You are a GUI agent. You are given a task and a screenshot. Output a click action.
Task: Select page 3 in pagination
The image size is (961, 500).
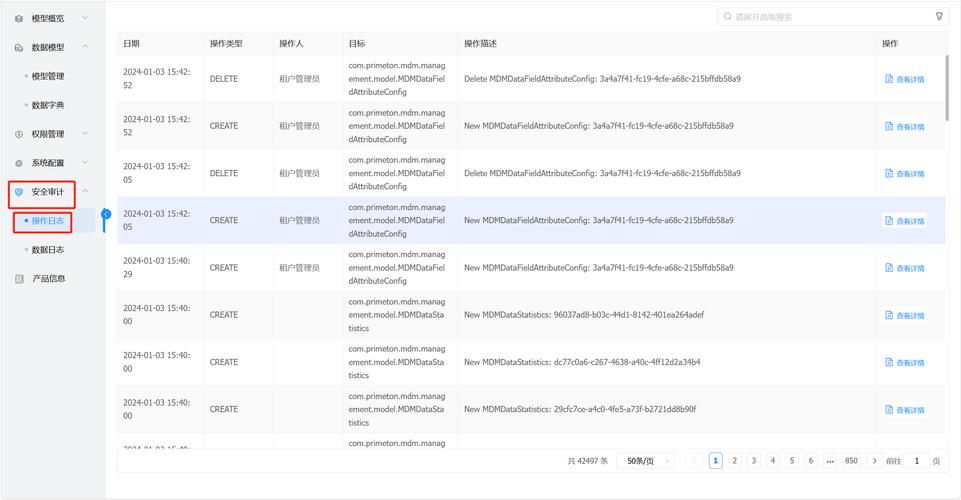click(754, 461)
